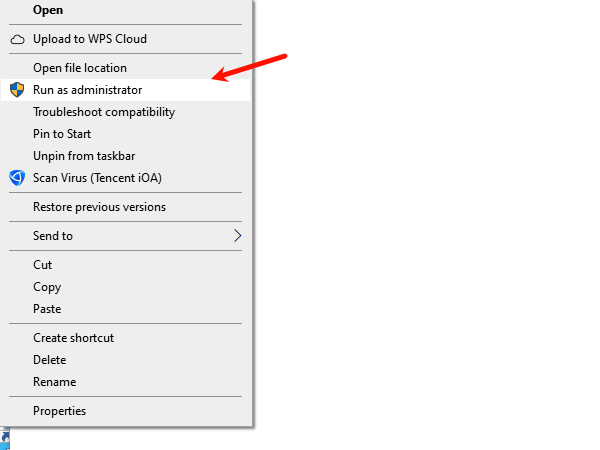Click the WPS Cloud upload icon
Image resolution: width=600 pixels, height=450 pixels.
coord(17,39)
